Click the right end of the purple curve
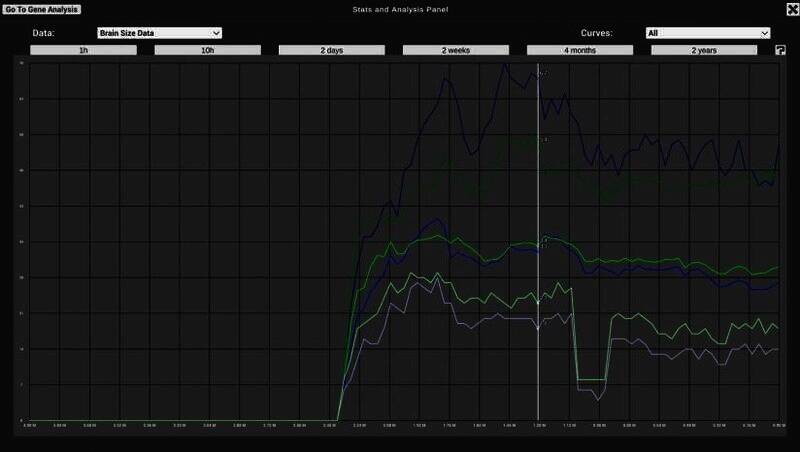 coord(777,349)
